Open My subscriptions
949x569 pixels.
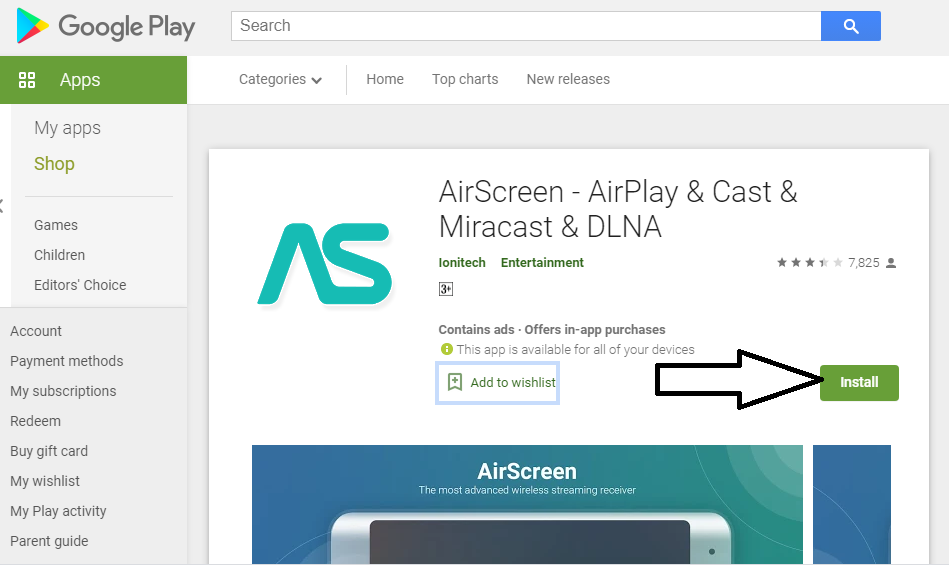click(x=63, y=391)
